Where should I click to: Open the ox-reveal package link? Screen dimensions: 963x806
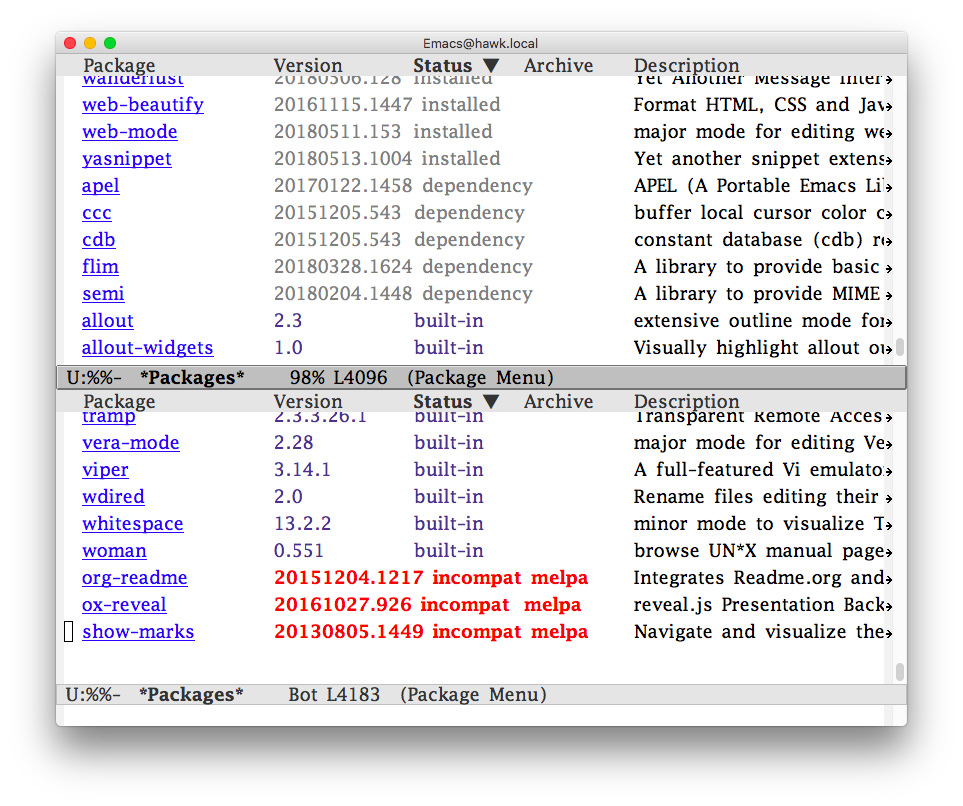124,604
